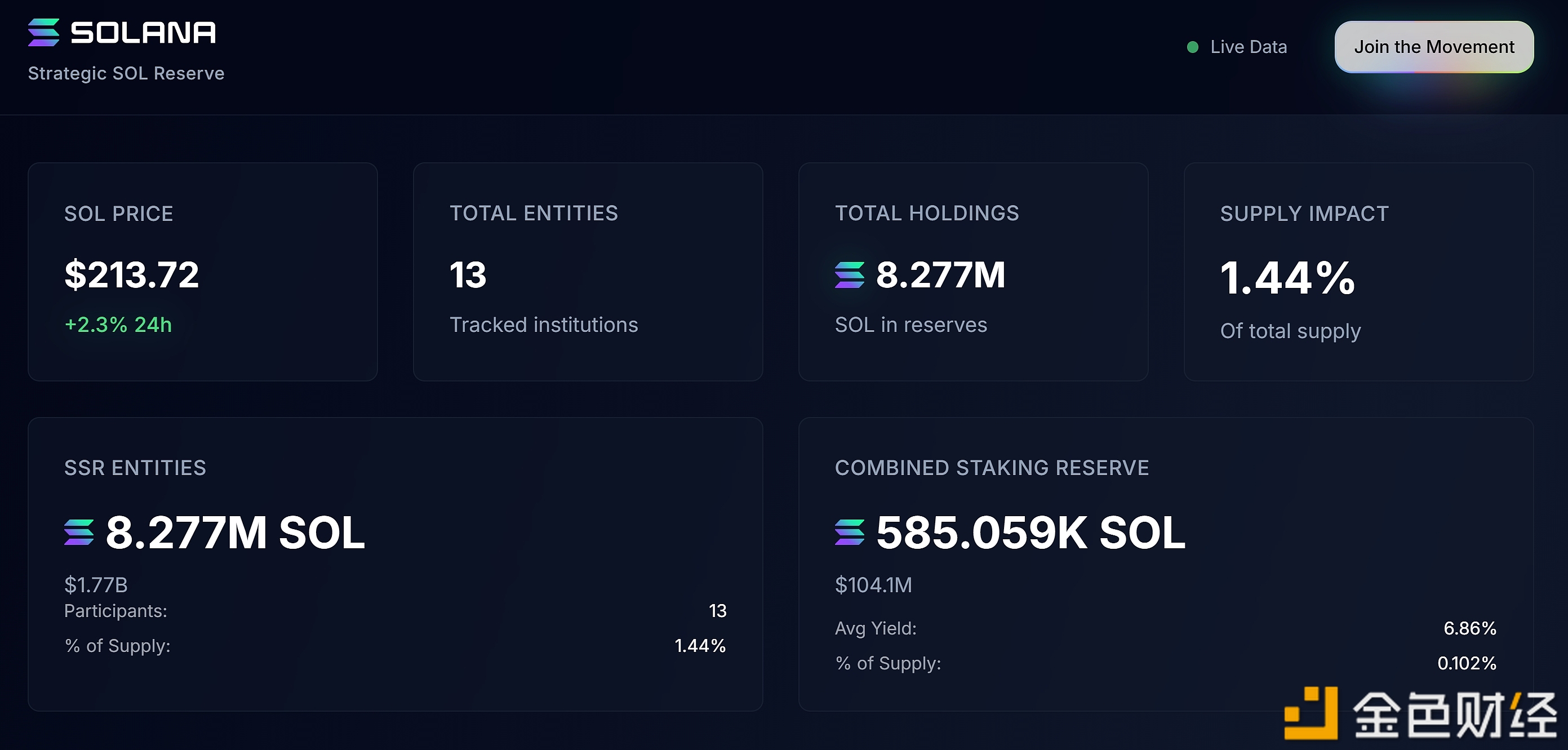The width and height of the screenshot is (1568, 750).
Task: Click the +2.3% 24h price change
Action: pos(118,325)
